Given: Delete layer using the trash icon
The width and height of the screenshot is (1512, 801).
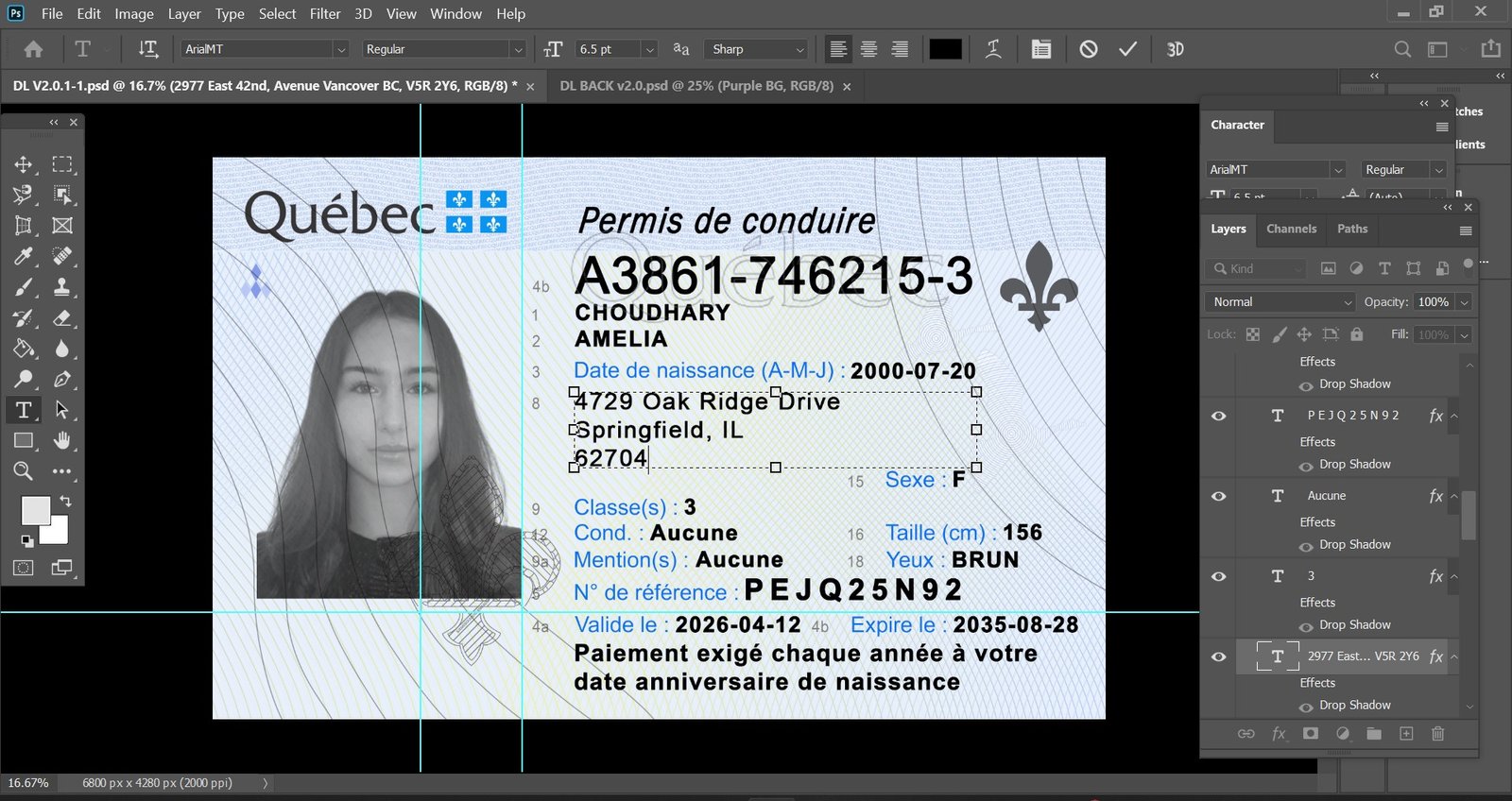Looking at the screenshot, I should tap(1437, 734).
